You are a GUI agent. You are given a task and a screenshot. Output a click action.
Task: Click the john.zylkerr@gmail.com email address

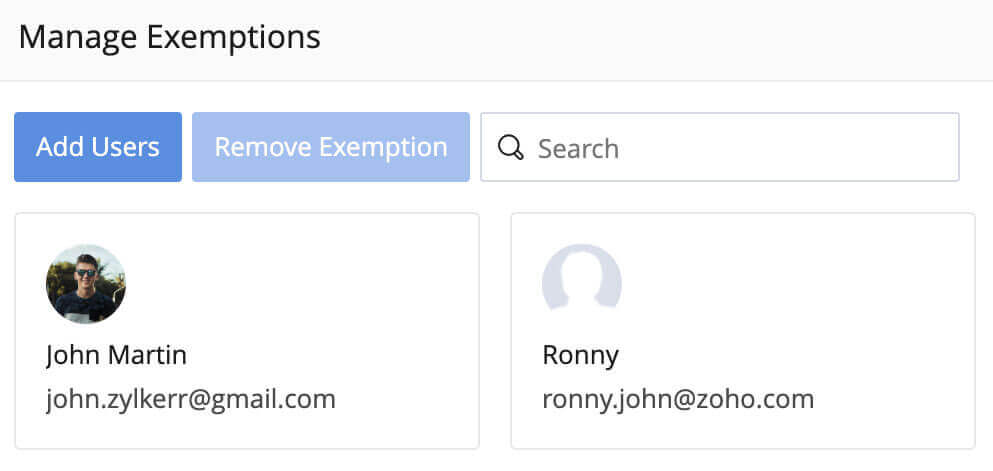click(x=190, y=400)
